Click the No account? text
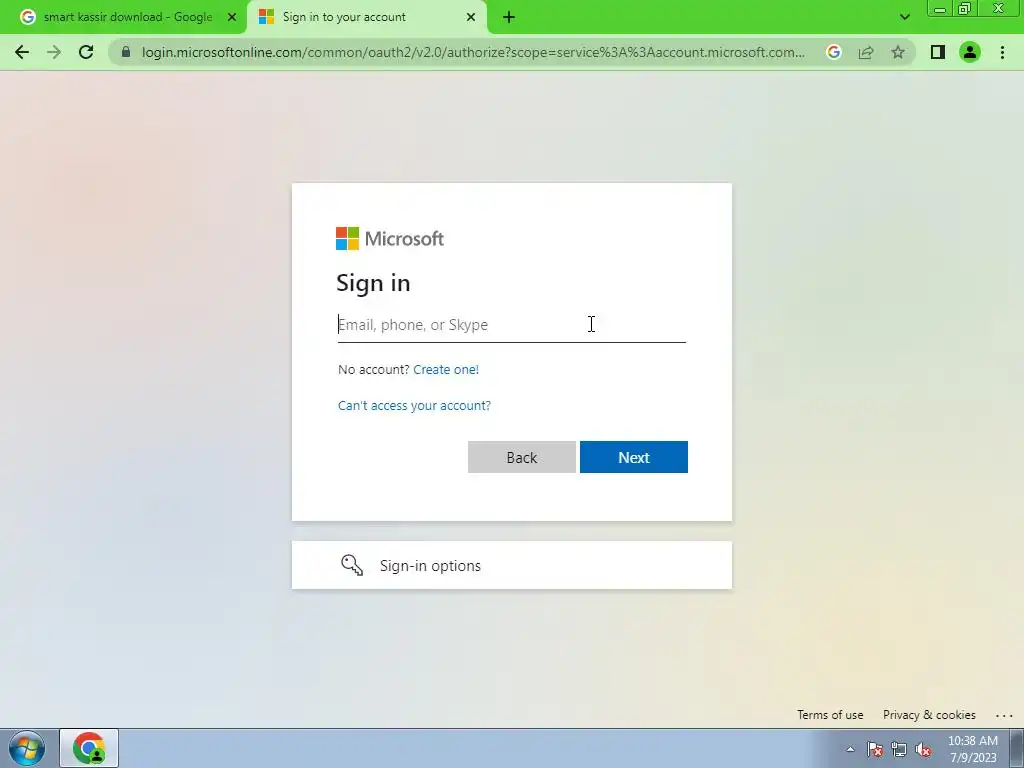This screenshot has width=1024, height=768. tap(374, 370)
